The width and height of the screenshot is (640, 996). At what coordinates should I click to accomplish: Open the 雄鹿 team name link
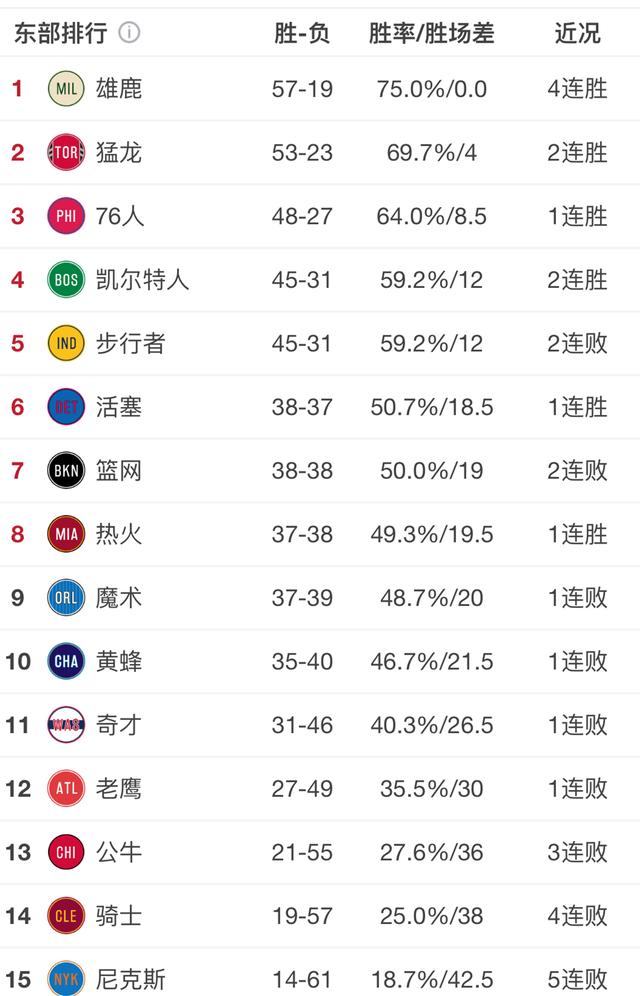coord(119,88)
